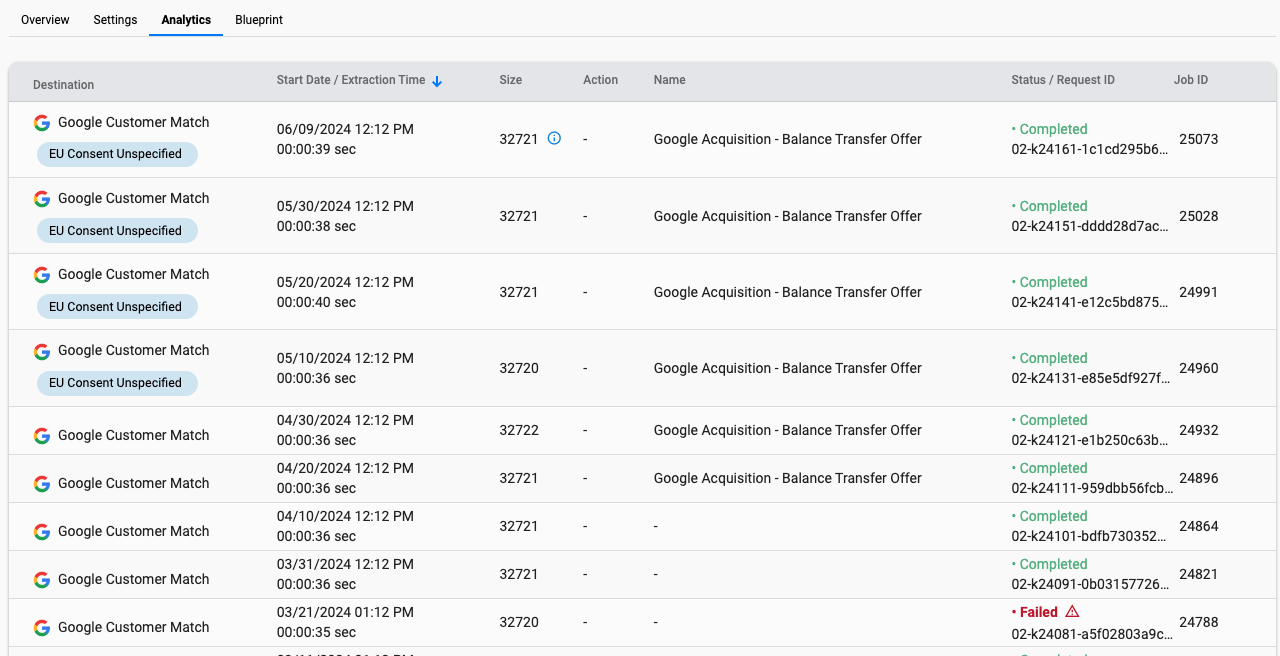1280x656 pixels.
Task: Click the Google logo in the 06/09/2024 row
Action: 42,123
